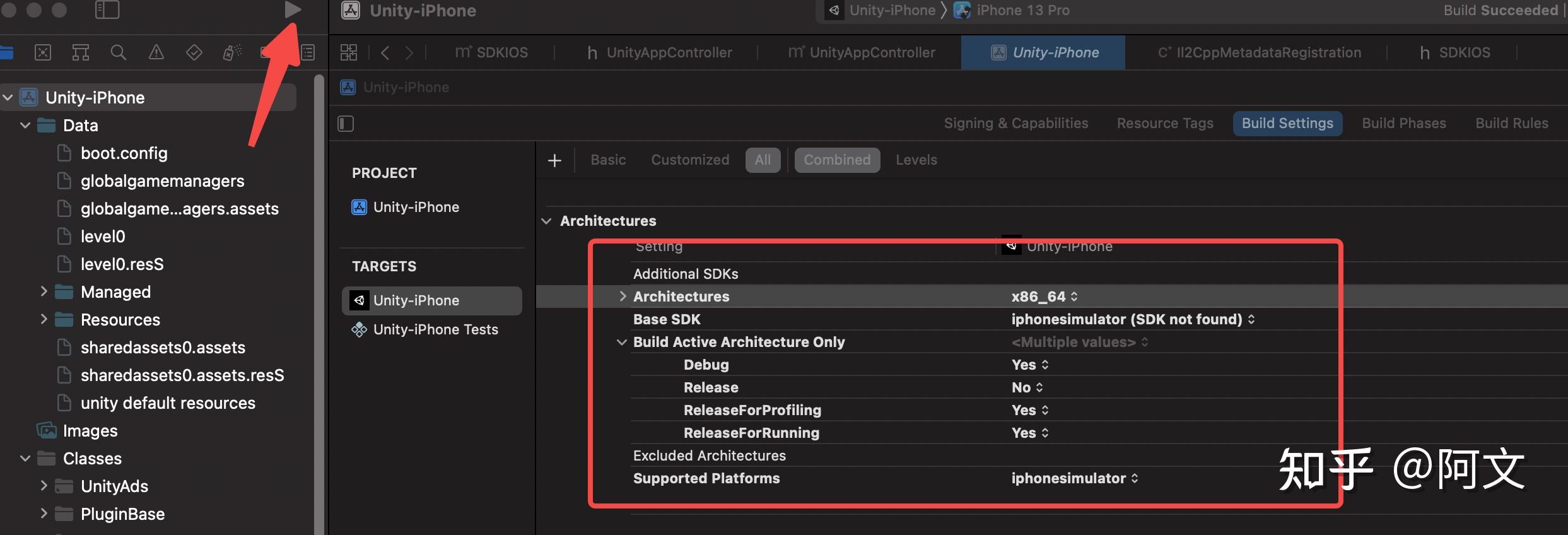The height and width of the screenshot is (535, 1568).
Task: Open the Base SDK iphonesimulator dropdown
Action: tap(1133, 319)
